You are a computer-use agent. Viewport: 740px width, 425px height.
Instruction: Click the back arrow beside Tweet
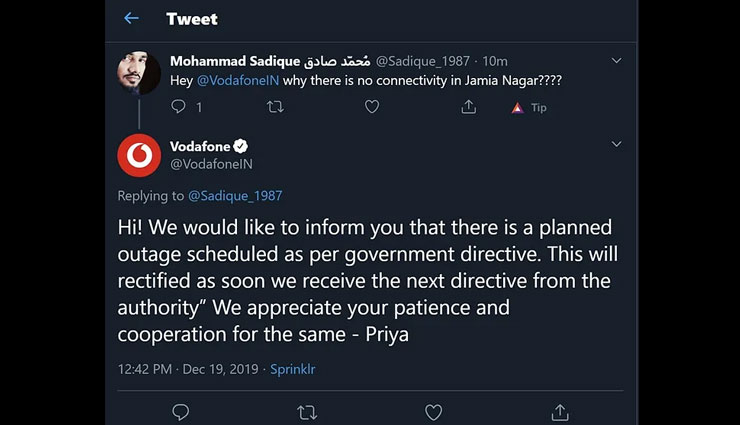(x=131, y=18)
